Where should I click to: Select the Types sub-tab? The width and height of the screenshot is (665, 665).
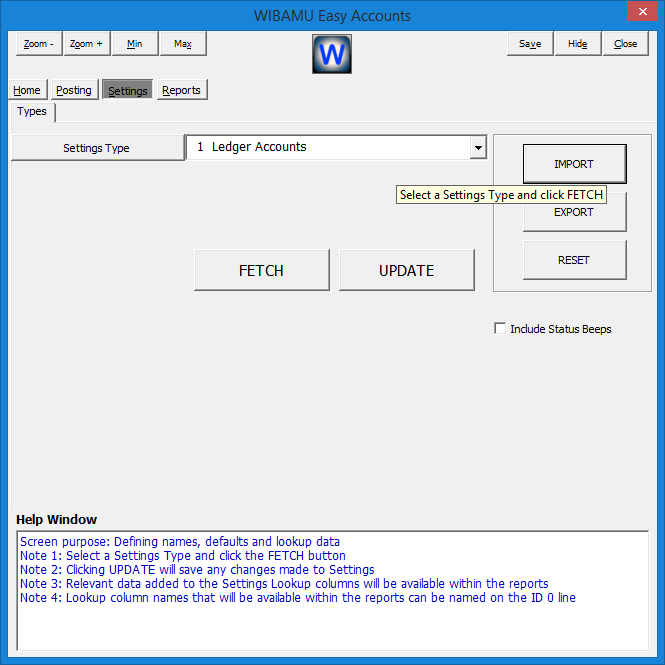pos(32,112)
